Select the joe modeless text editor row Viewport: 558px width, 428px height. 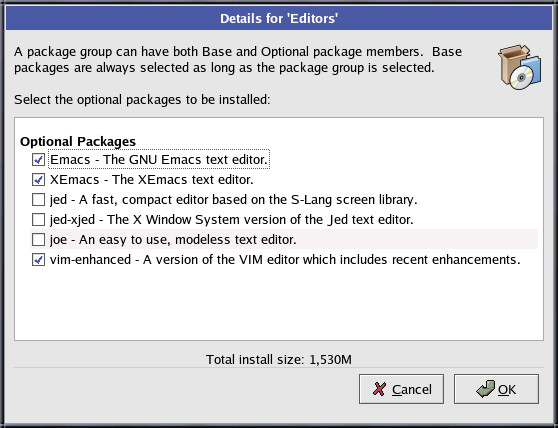[284, 239]
